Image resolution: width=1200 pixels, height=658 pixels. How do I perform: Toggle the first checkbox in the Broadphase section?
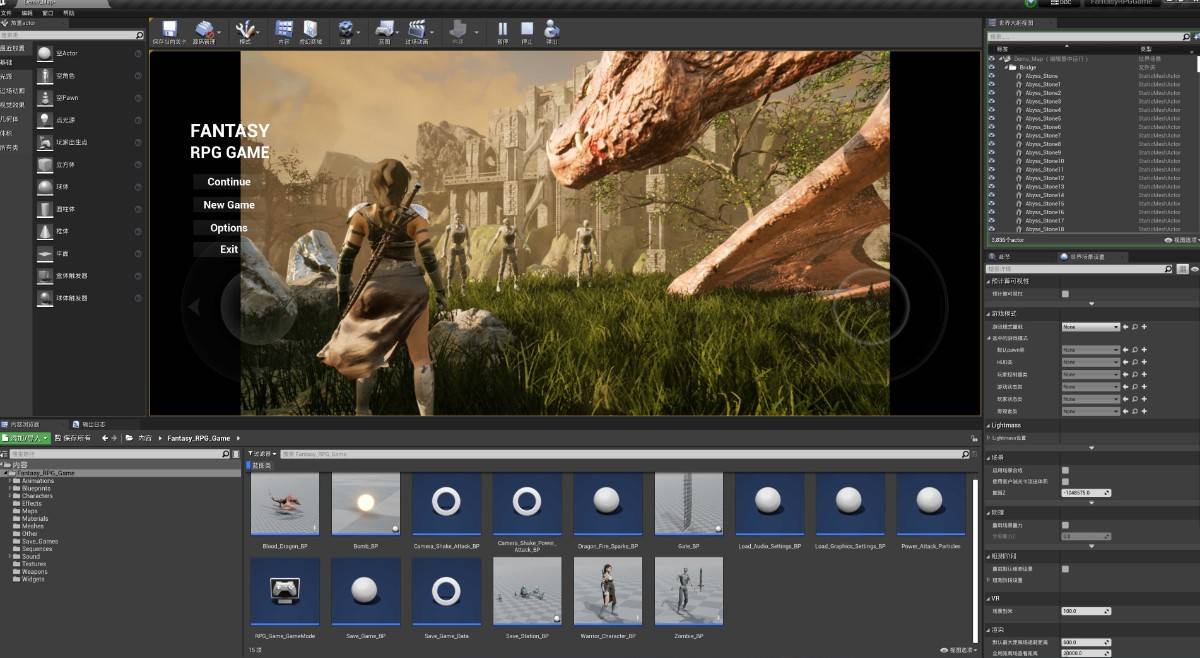[1065, 569]
